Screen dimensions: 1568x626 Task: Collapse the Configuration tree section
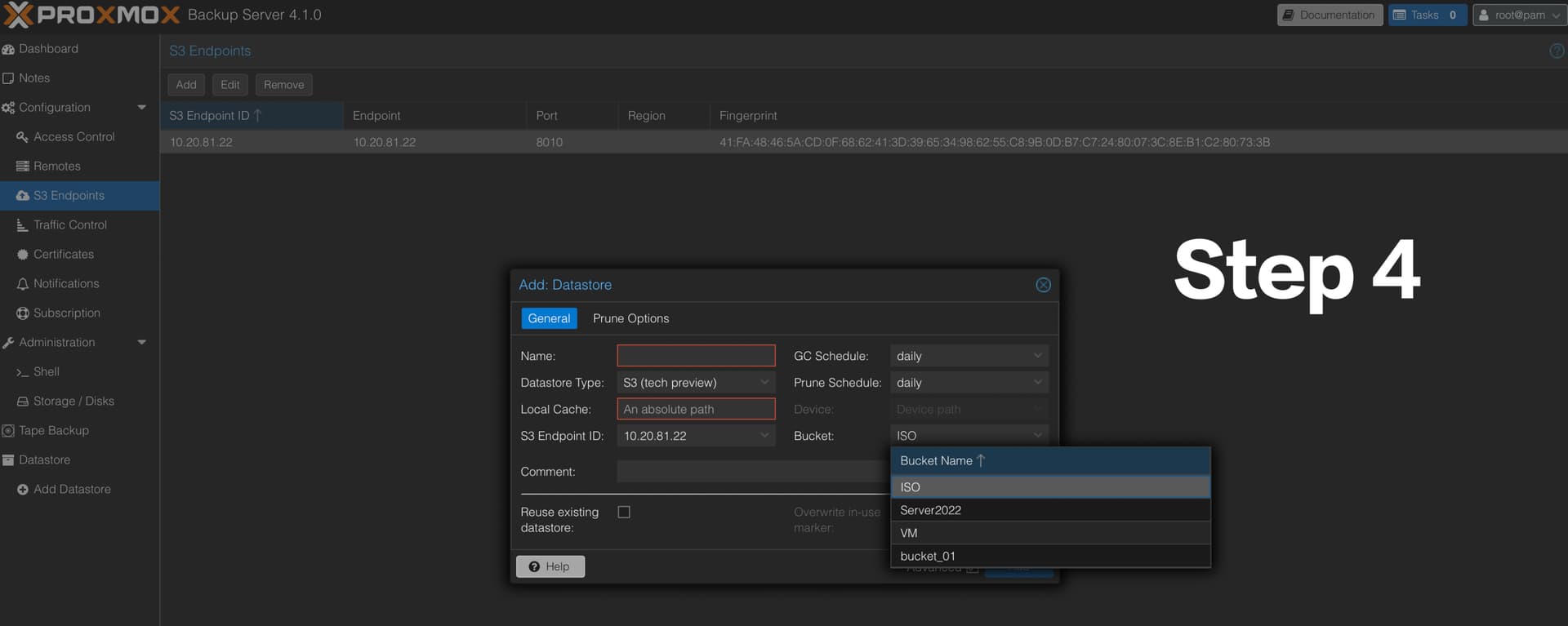coord(141,108)
